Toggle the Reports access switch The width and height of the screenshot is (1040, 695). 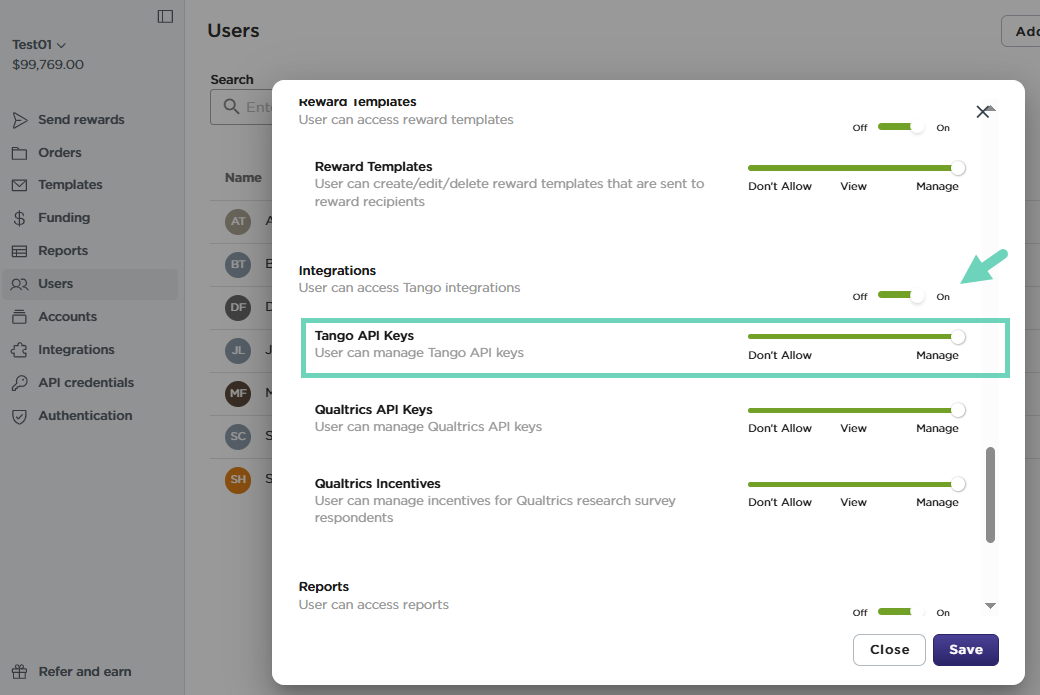coord(902,611)
